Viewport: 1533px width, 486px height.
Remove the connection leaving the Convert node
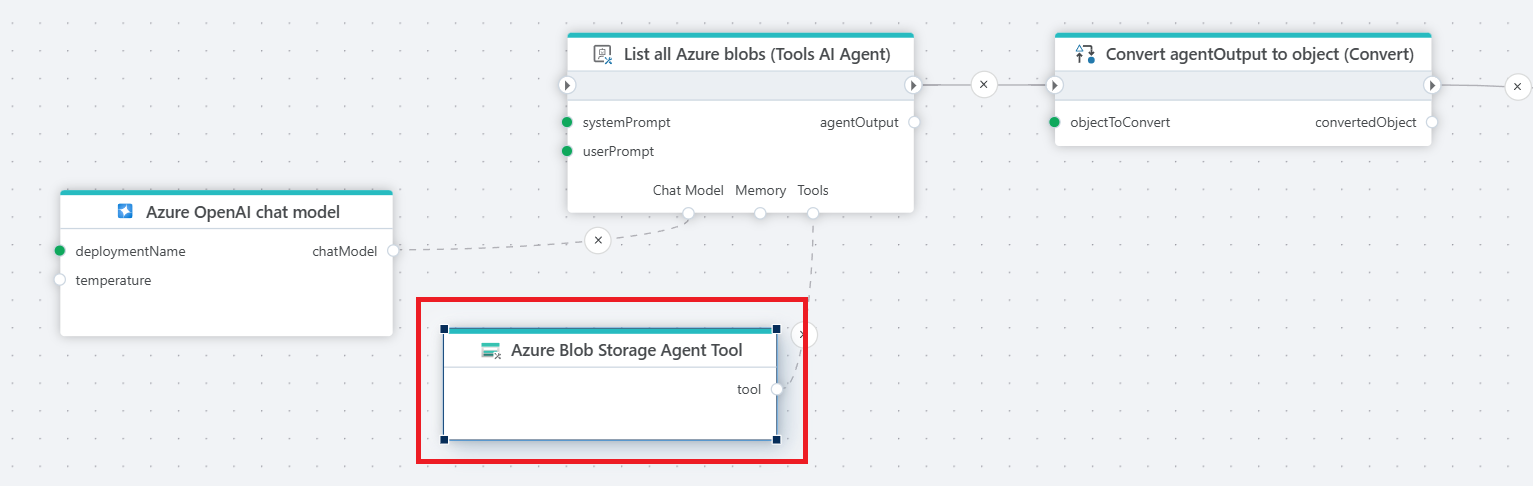tap(1517, 87)
